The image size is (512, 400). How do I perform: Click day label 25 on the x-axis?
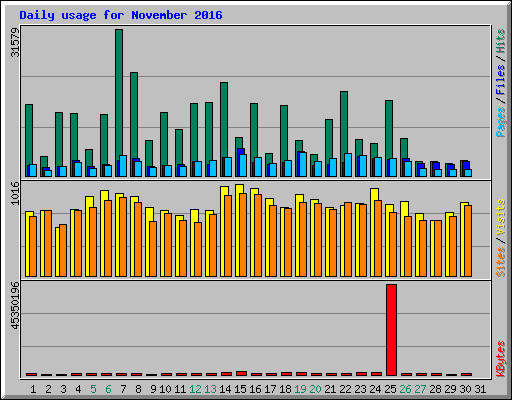click(390, 389)
